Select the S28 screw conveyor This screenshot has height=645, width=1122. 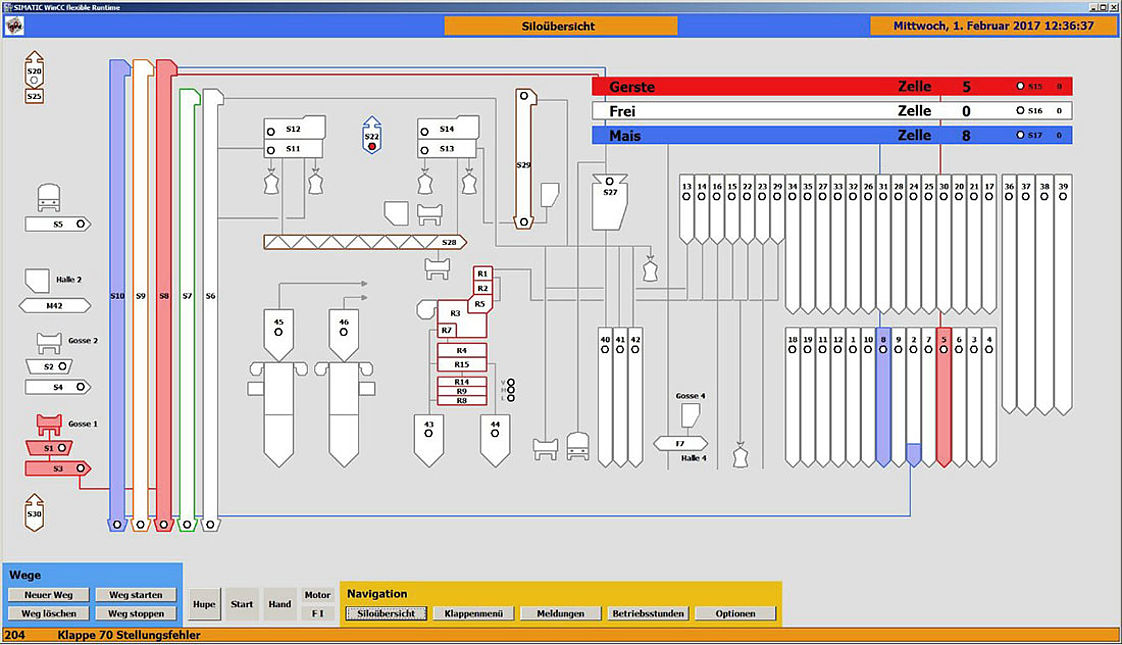coord(365,242)
